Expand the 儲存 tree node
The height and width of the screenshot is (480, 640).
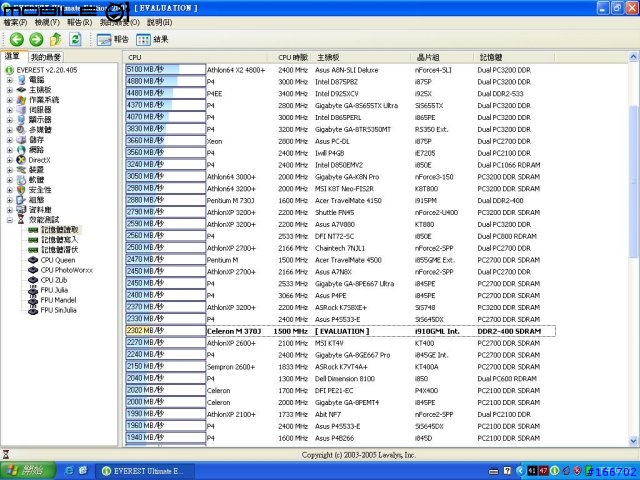[x=9, y=140]
